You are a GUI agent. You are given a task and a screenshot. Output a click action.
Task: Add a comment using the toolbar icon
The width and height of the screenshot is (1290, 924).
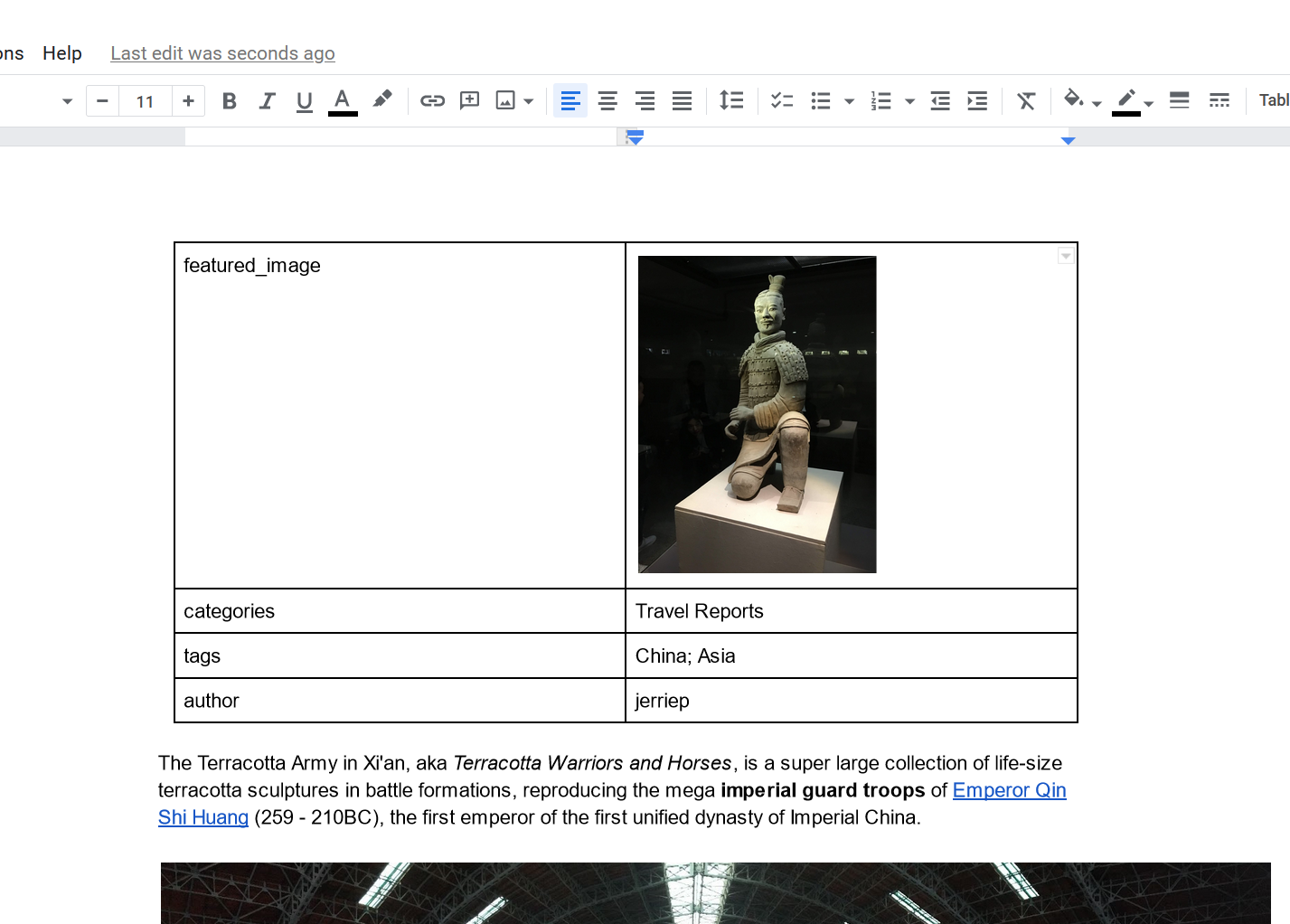pos(469,100)
